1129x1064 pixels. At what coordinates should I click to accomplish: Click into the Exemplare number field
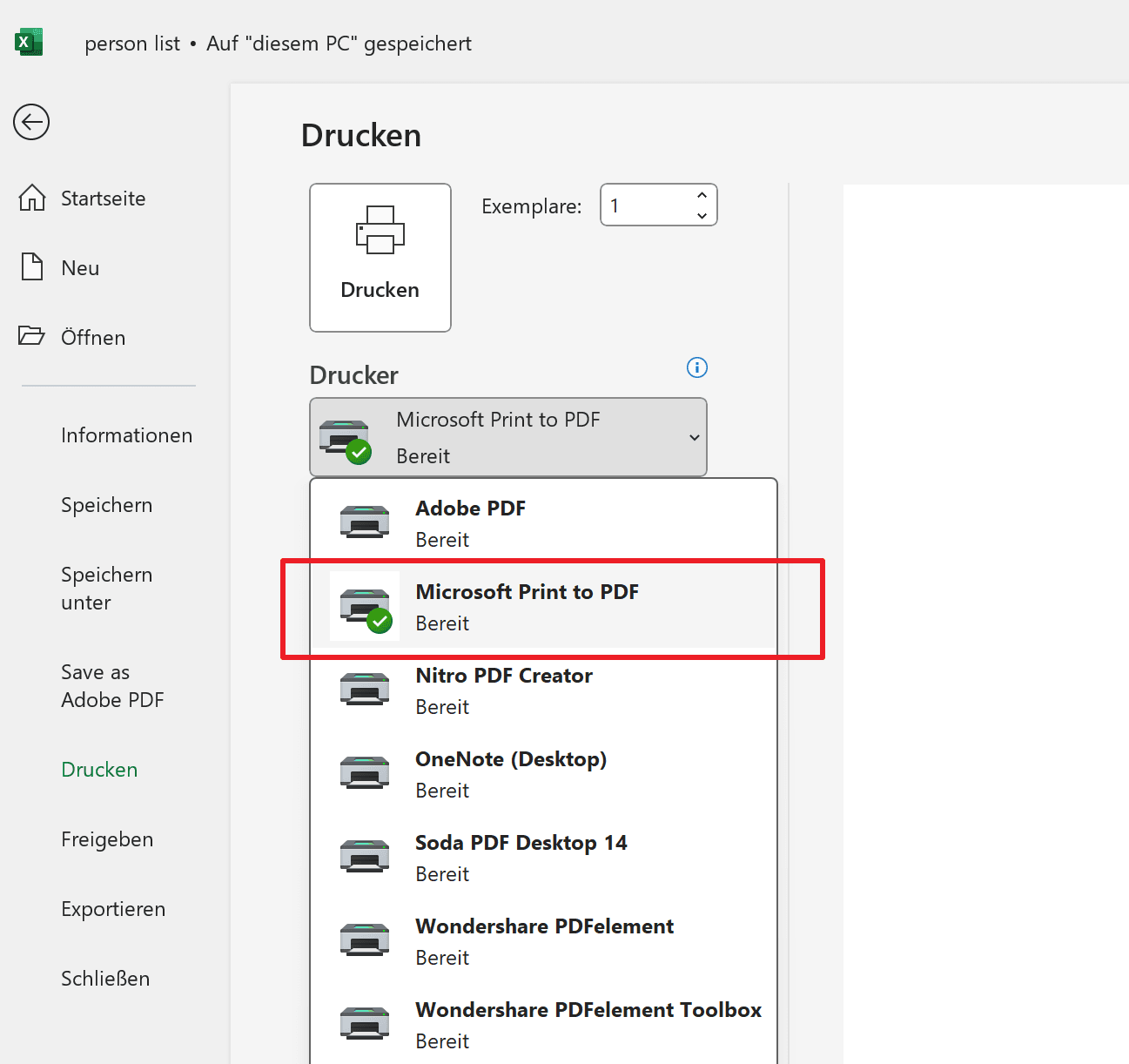coord(648,205)
